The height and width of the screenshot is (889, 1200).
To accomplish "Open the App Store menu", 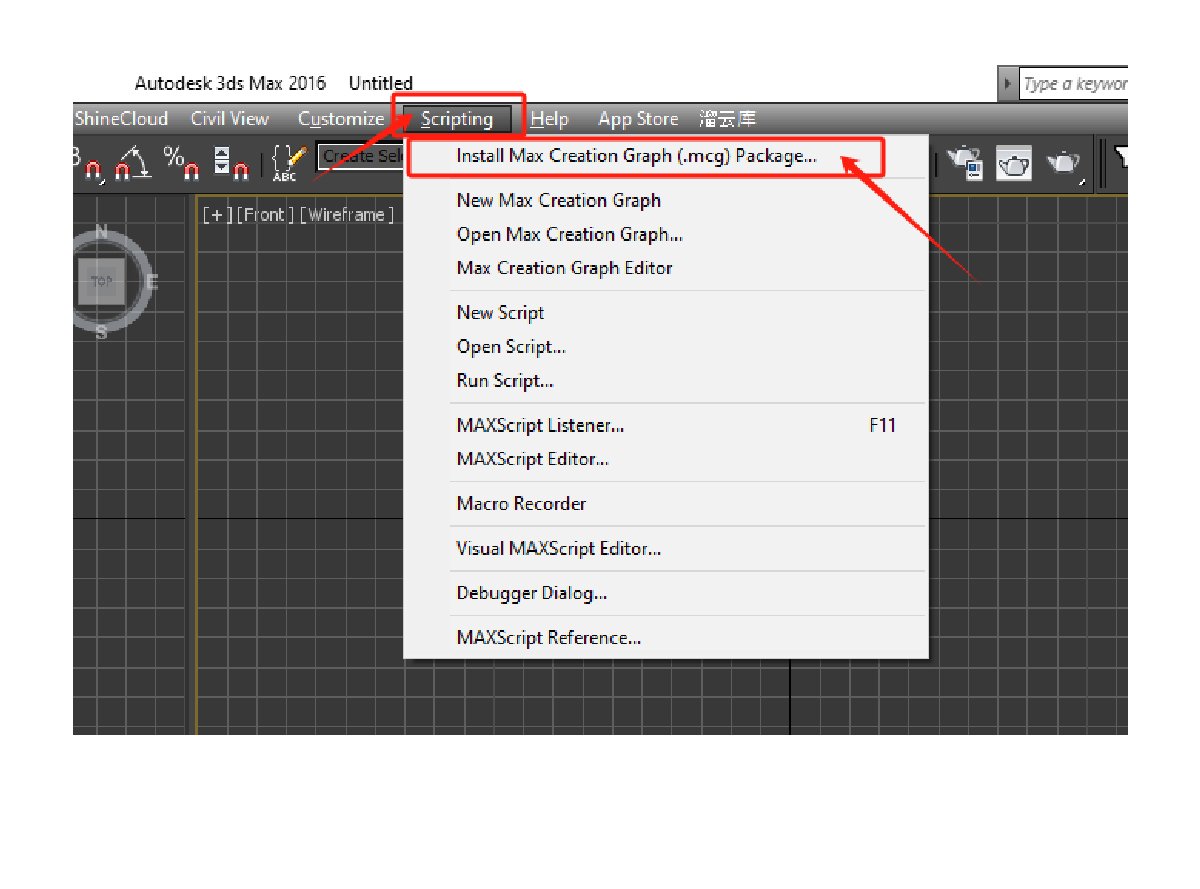I will click(x=637, y=119).
